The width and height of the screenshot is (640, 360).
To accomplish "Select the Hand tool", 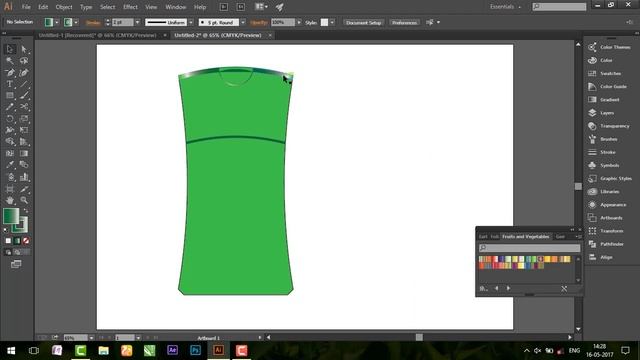I will (x=10, y=200).
